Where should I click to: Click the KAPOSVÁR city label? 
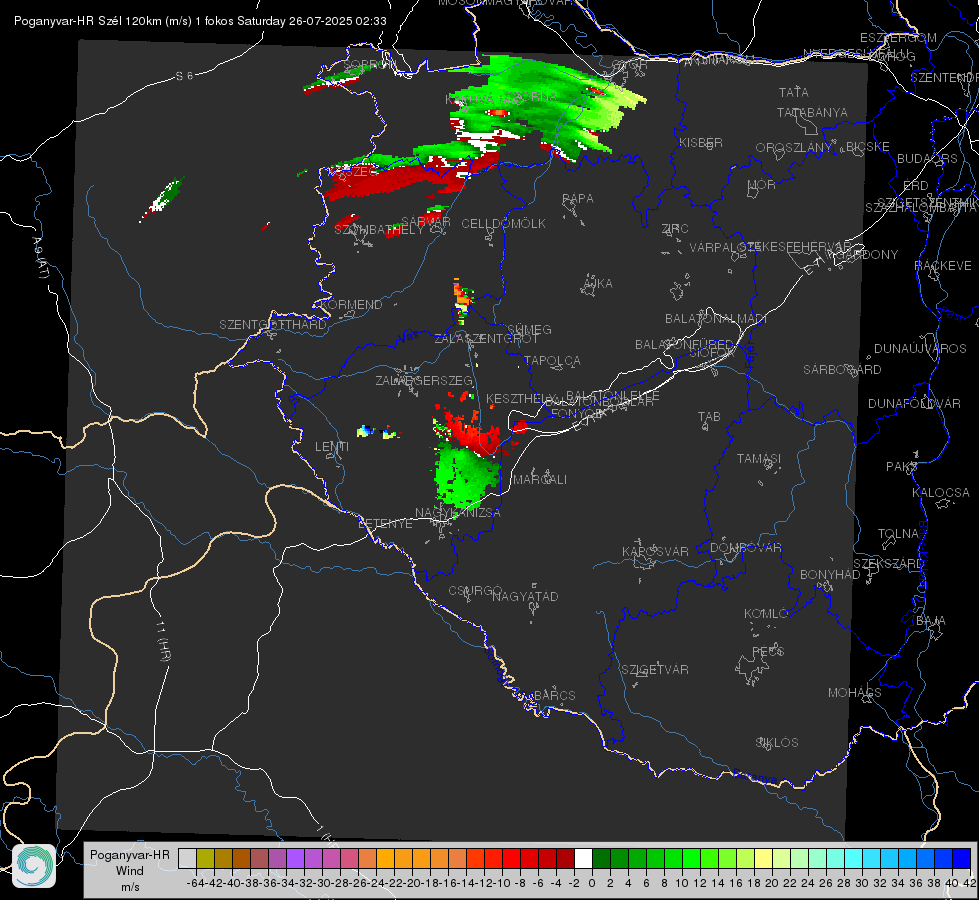point(655,551)
